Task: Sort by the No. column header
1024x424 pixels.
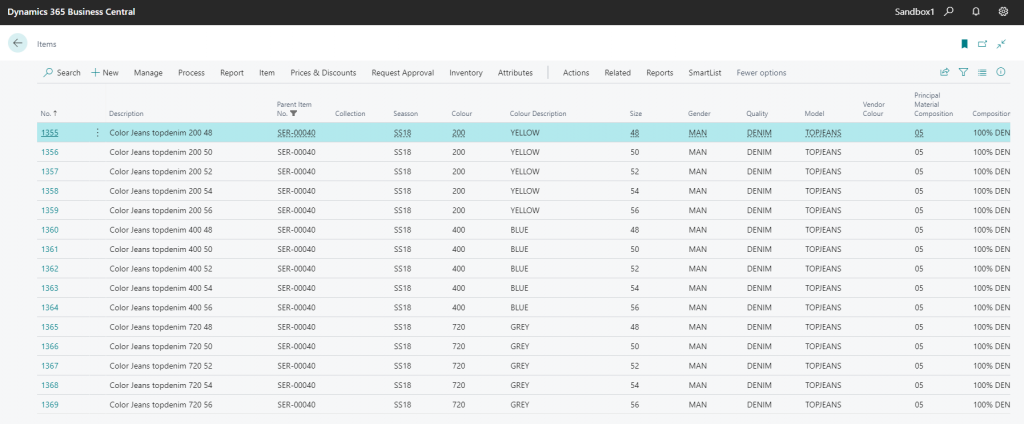Action: 49,114
